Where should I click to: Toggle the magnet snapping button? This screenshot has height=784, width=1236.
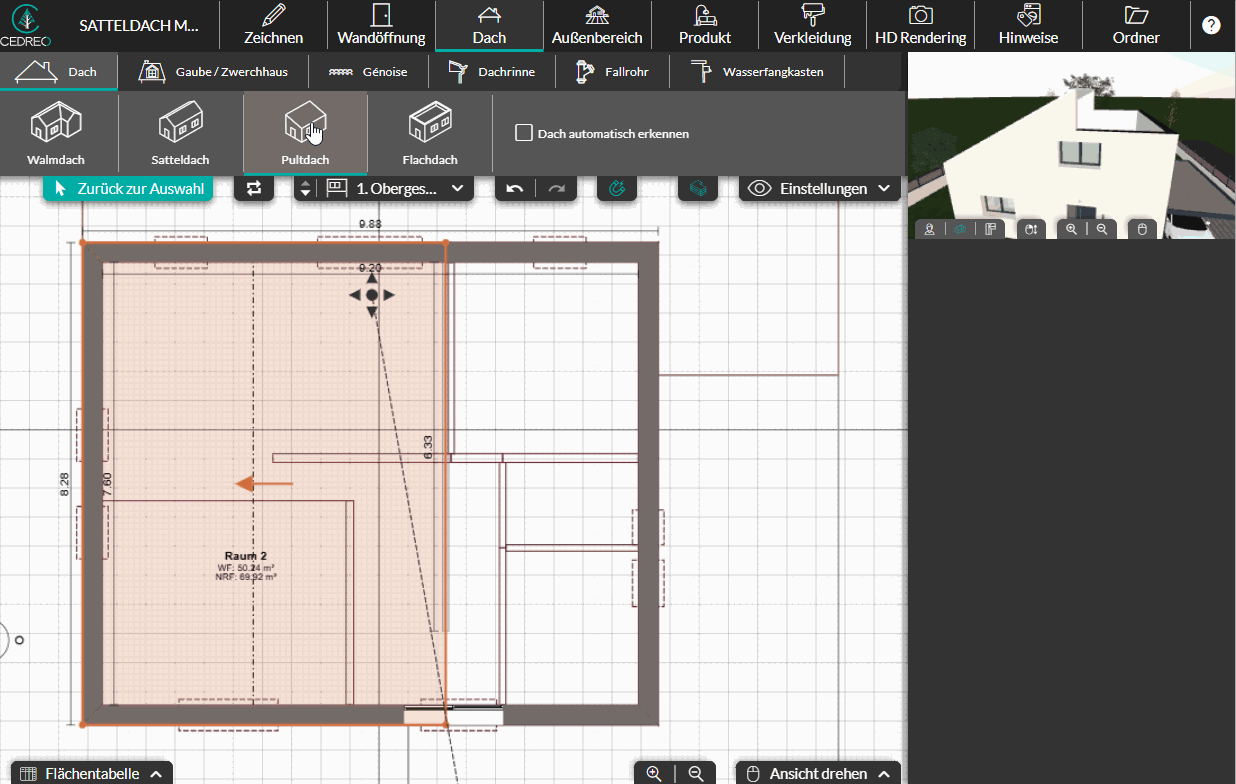point(617,188)
